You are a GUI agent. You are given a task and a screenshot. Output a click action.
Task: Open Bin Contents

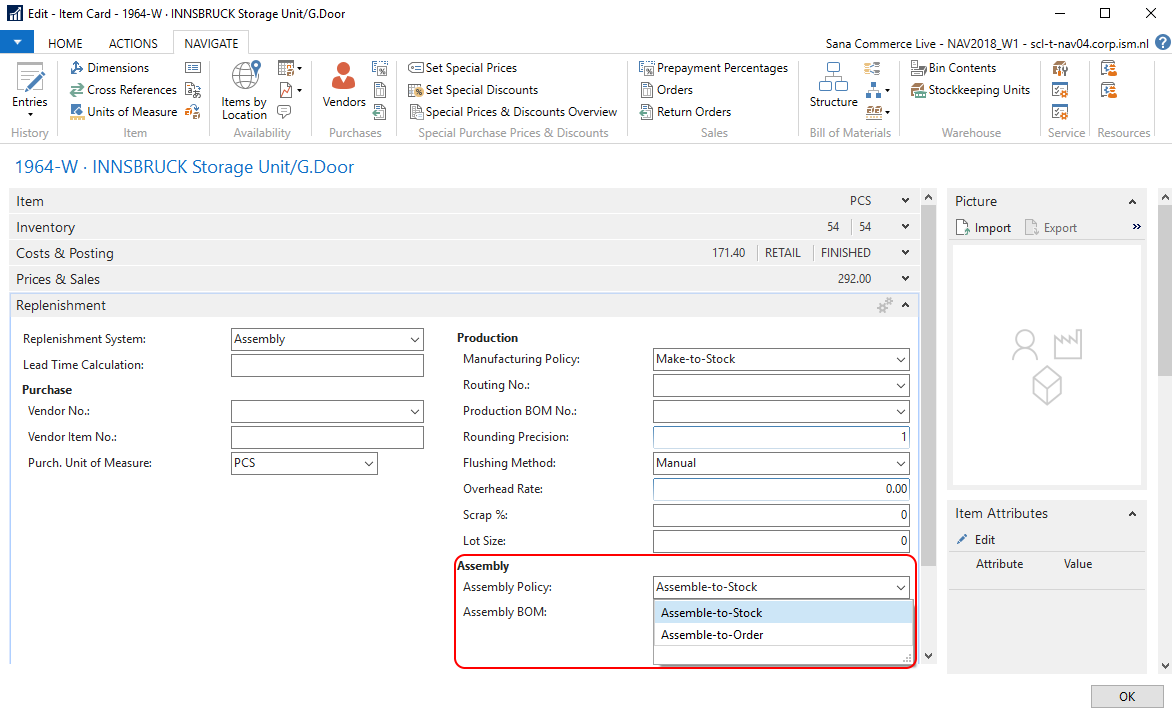pyautogui.click(x=961, y=68)
